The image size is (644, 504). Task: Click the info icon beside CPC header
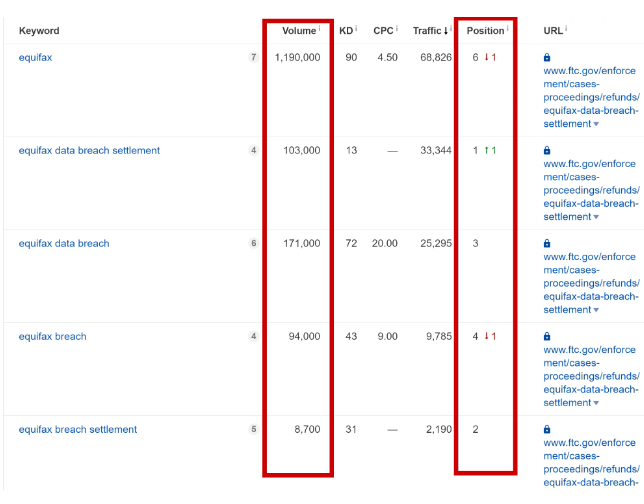pos(397,28)
